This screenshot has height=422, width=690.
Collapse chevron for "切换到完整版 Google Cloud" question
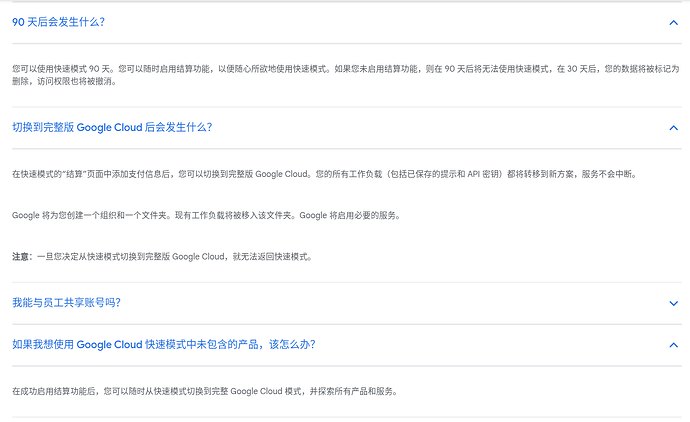coord(673,128)
